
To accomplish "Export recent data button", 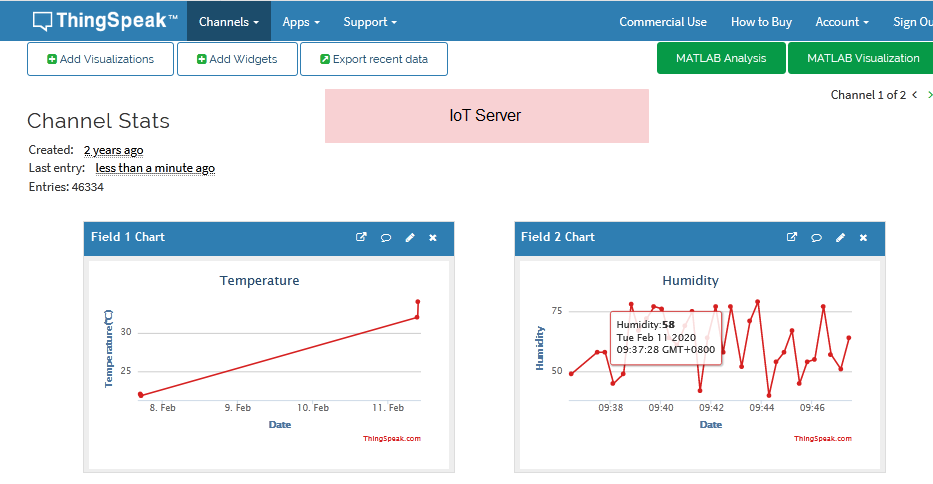I will pyautogui.click(x=374, y=59).
